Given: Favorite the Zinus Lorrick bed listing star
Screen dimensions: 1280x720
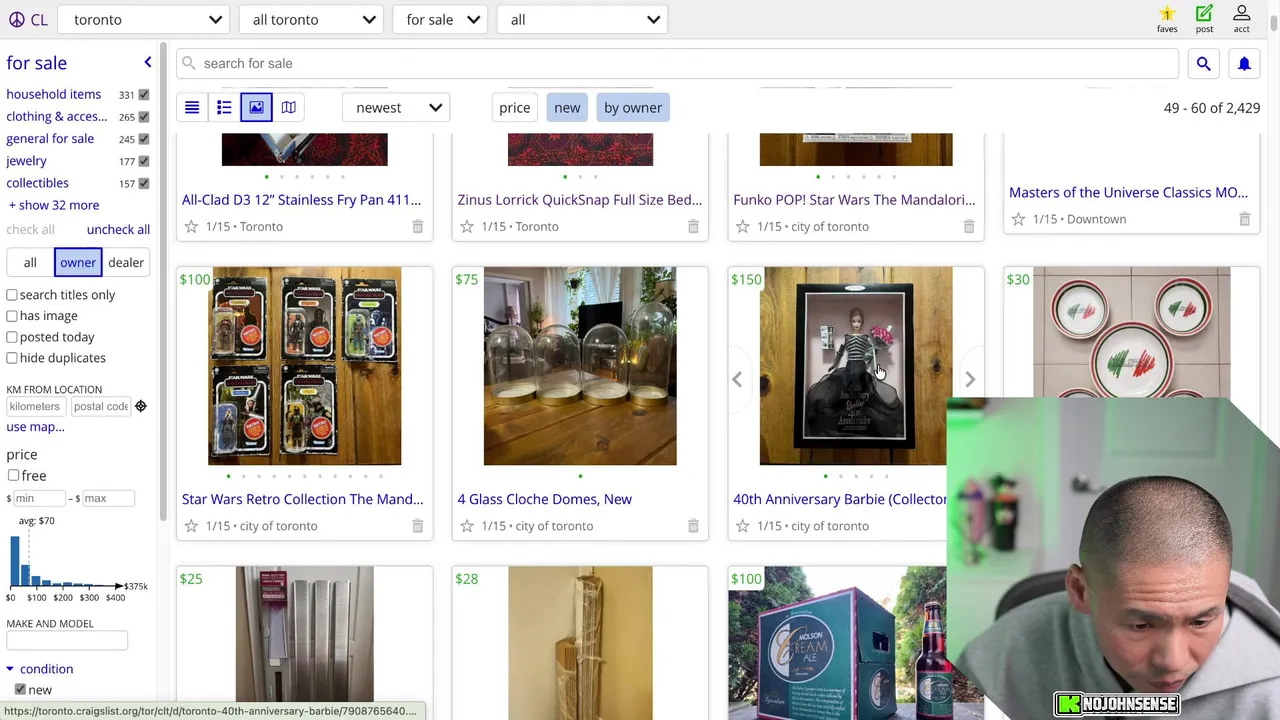Looking at the screenshot, I should pos(467,227).
